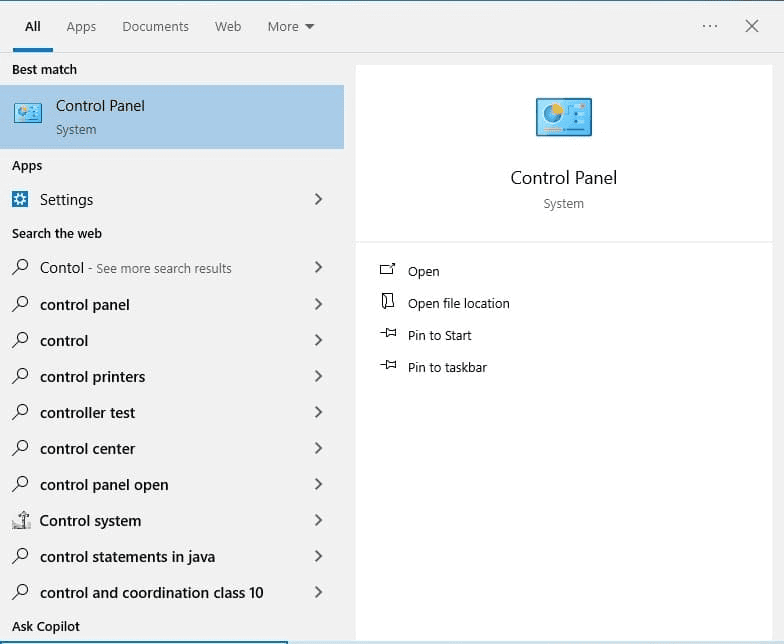Close the search panel with X
The width and height of the screenshot is (784, 644).
752,26
